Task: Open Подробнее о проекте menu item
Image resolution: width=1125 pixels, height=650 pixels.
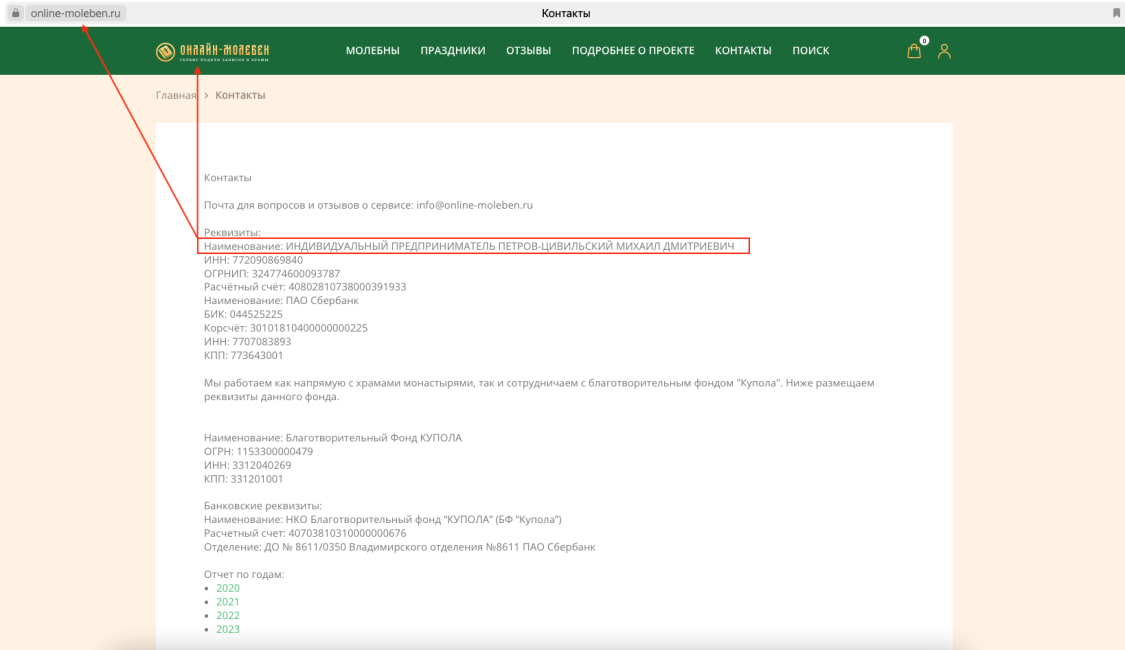Action: (x=633, y=50)
